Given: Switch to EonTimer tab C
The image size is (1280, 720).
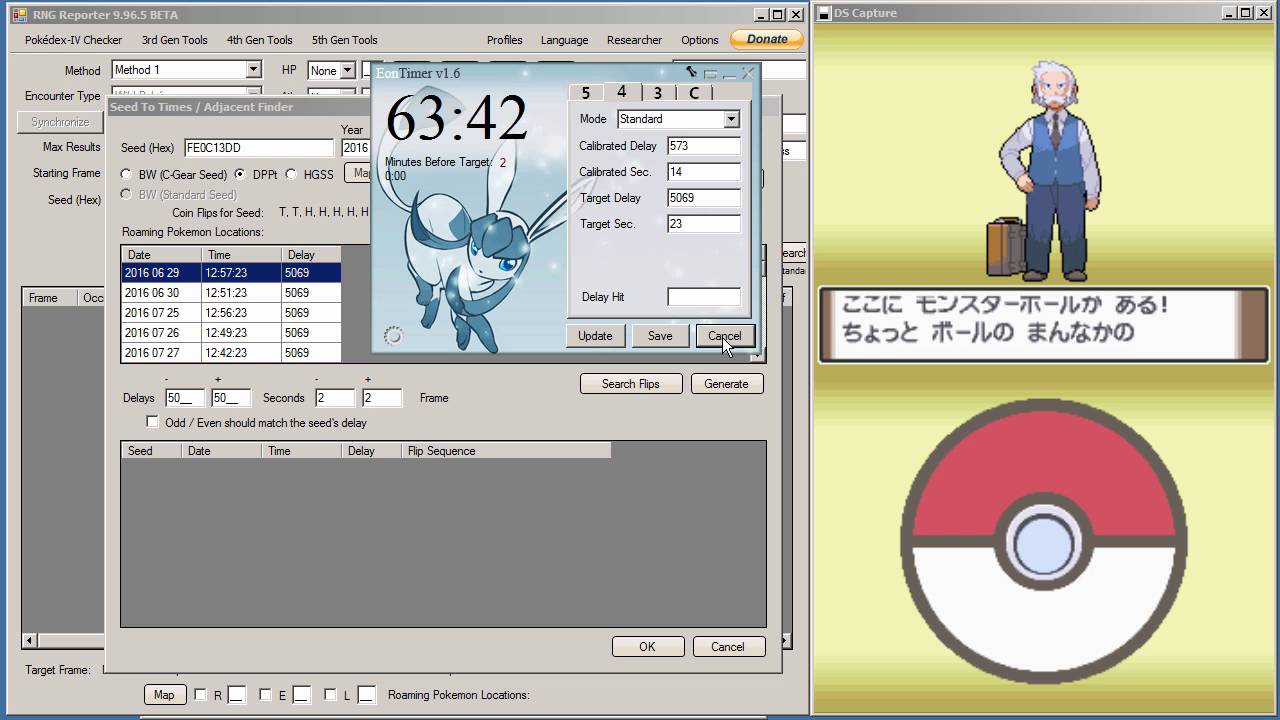Looking at the screenshot, I should click(694, 93).
